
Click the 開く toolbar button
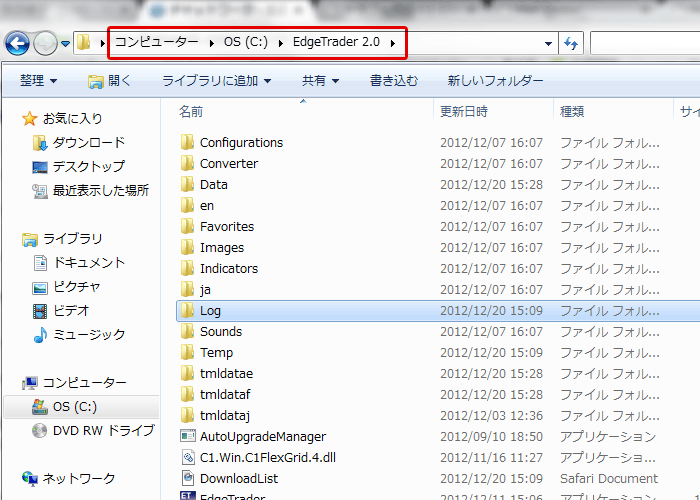pos(109,81)
